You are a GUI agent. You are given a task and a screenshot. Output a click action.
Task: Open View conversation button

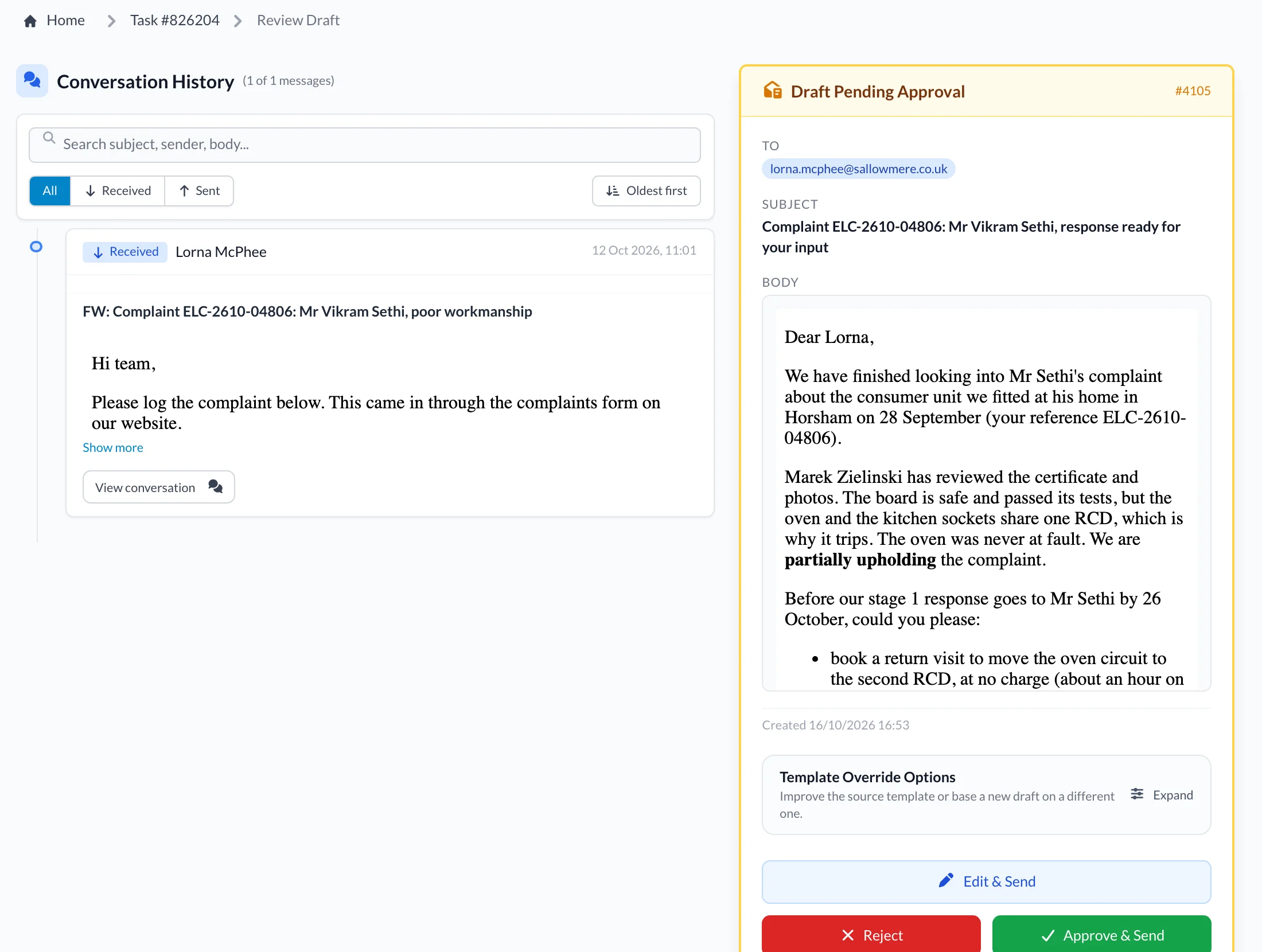pos(159,487)
